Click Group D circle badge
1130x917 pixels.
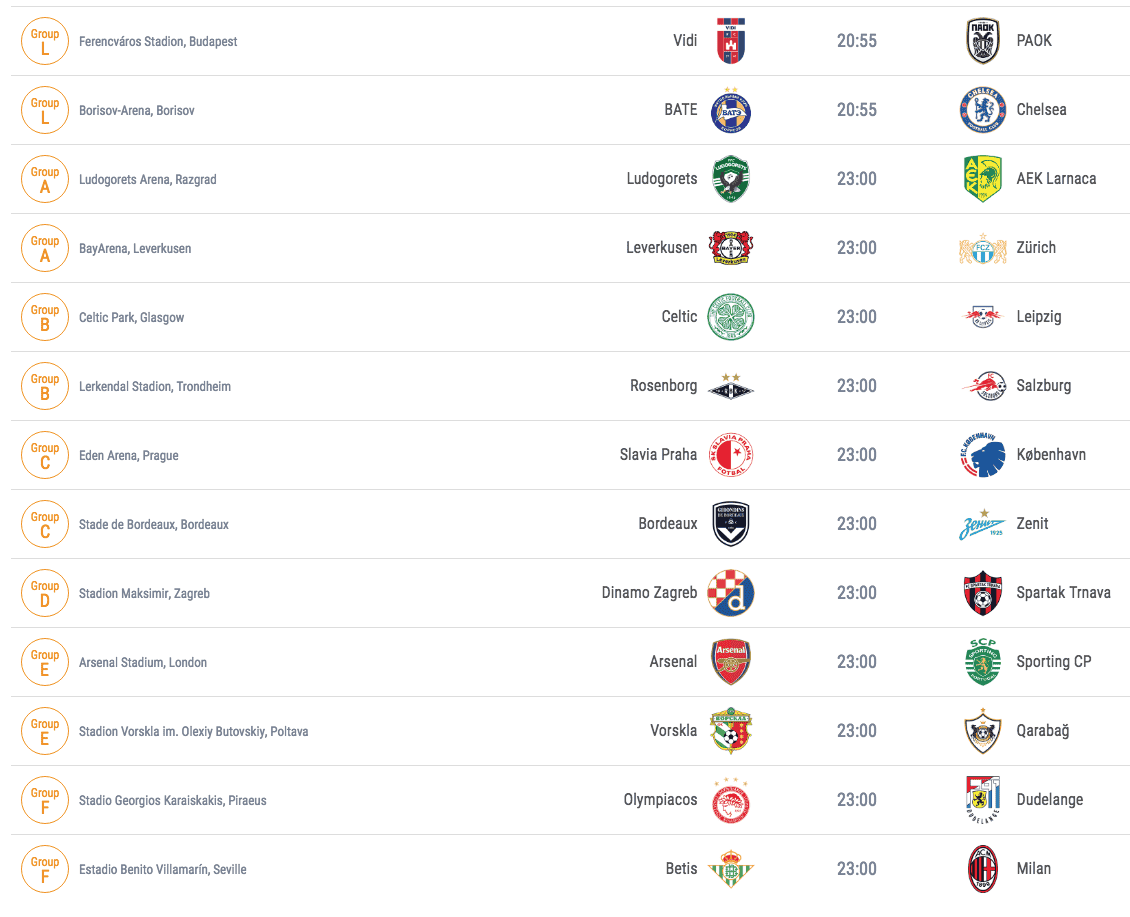click(45, 593)
